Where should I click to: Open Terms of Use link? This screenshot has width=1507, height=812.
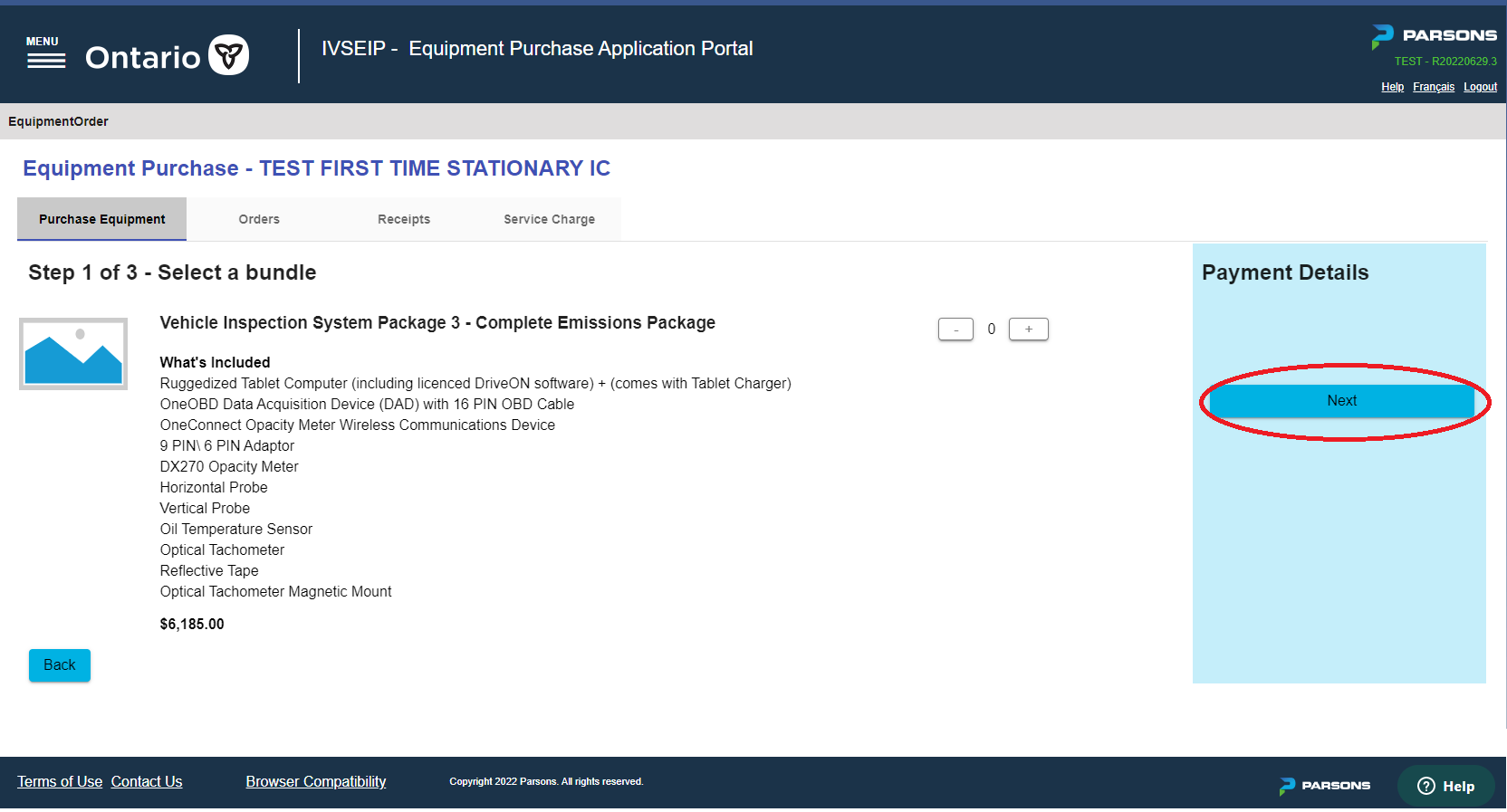(x=60, y=781)
